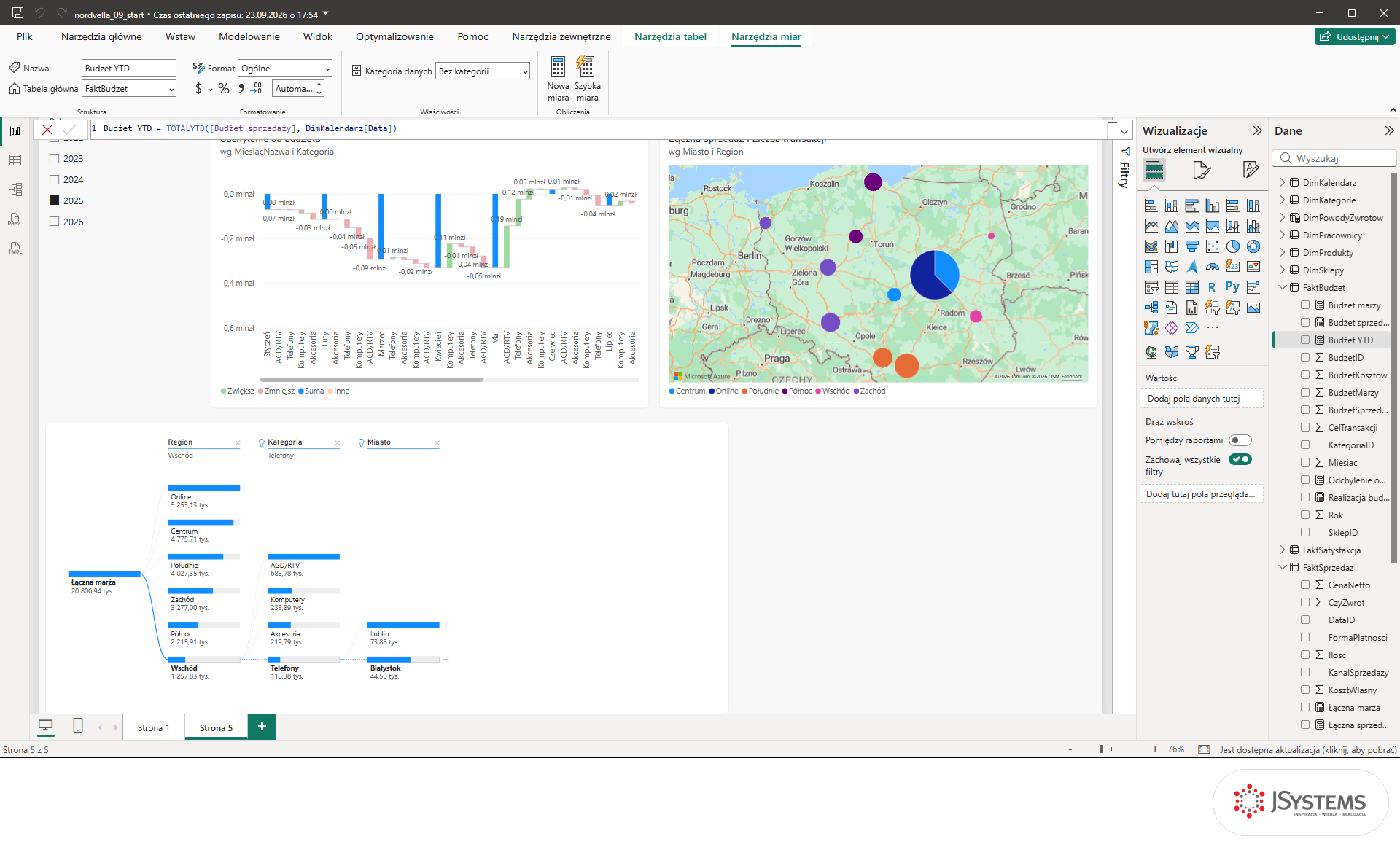Click the waterfall chart horizontal scrollbar
The height and width of the screenshot is (847, 1400).
click(371, 380)
